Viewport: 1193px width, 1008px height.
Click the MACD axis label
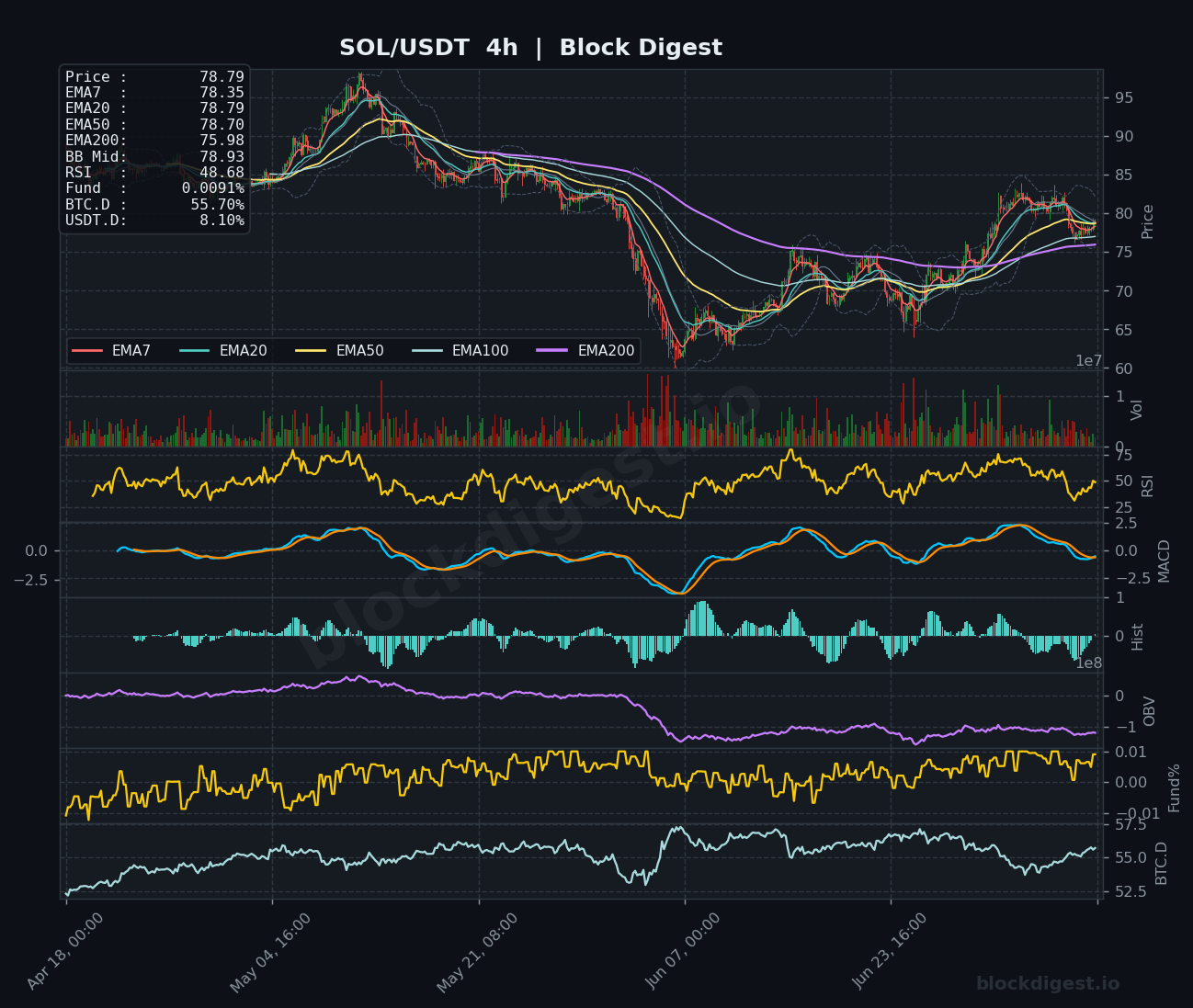(1165, 561)
